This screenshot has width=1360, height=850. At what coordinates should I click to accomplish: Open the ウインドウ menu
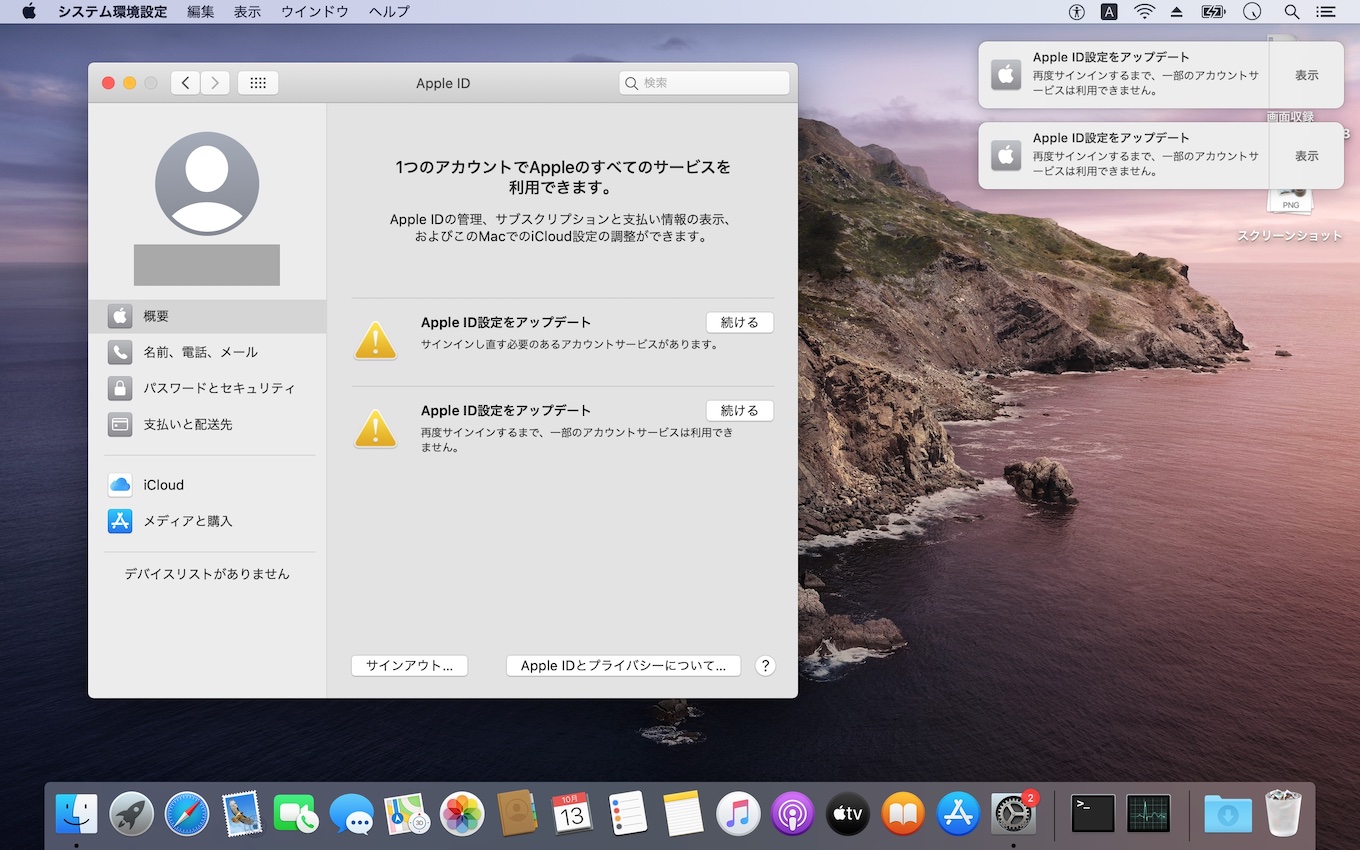pyautogui.click(x=315, y=12)
